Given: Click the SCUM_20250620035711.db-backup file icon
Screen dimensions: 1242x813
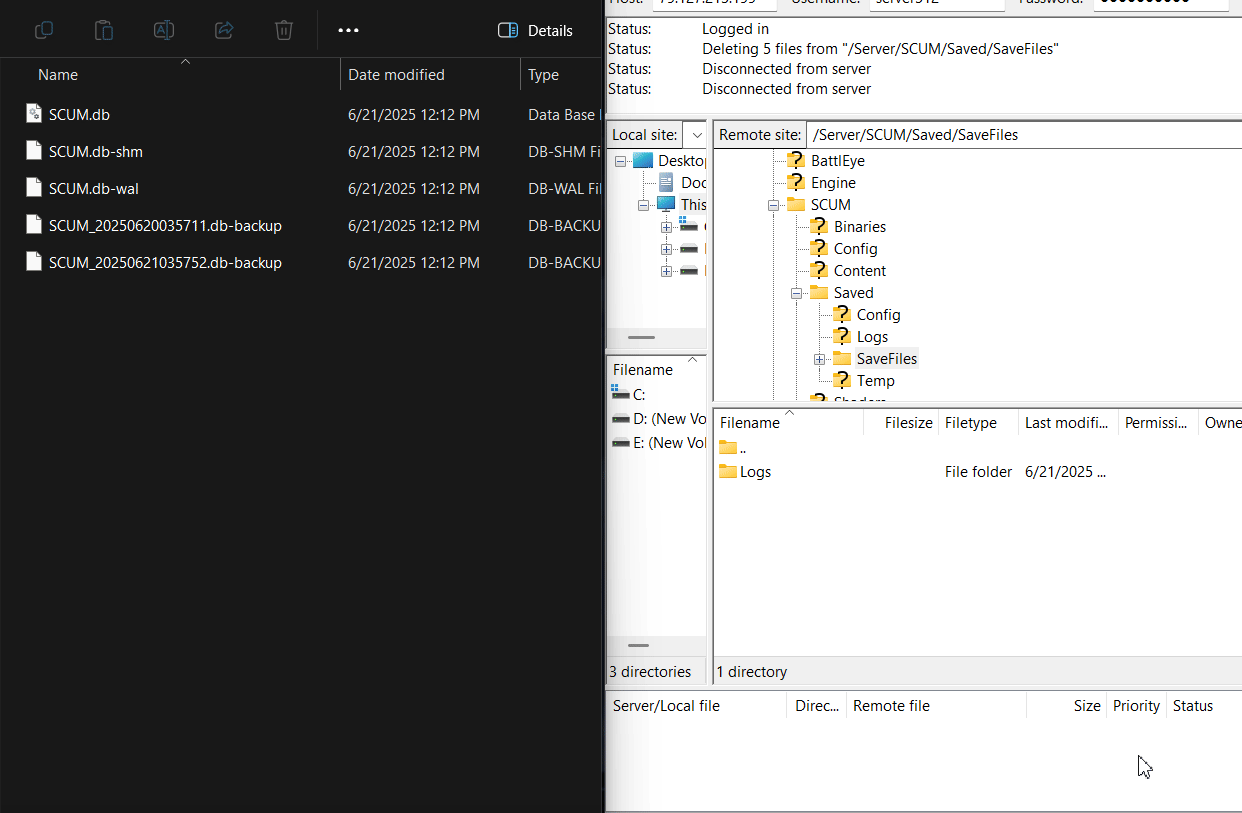Looking at the screenshot, I should tap(34, 225).
